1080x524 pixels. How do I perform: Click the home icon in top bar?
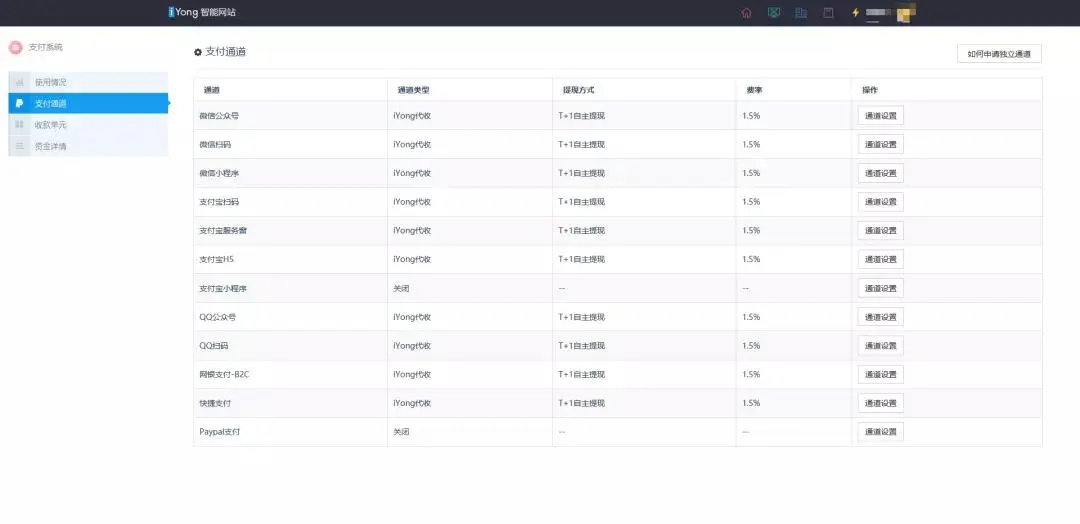pos(746,13)
